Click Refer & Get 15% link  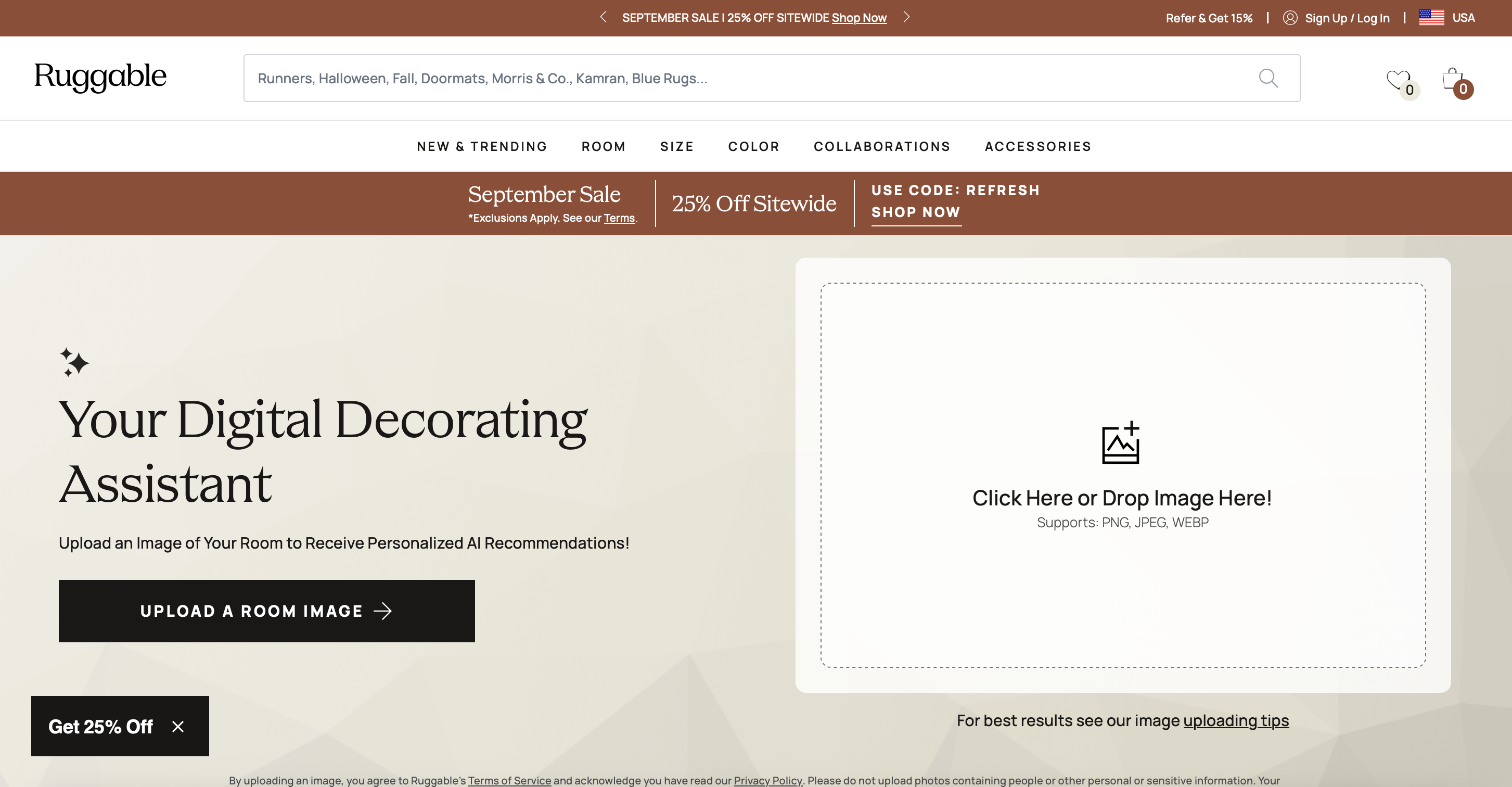coord(1209,18)
